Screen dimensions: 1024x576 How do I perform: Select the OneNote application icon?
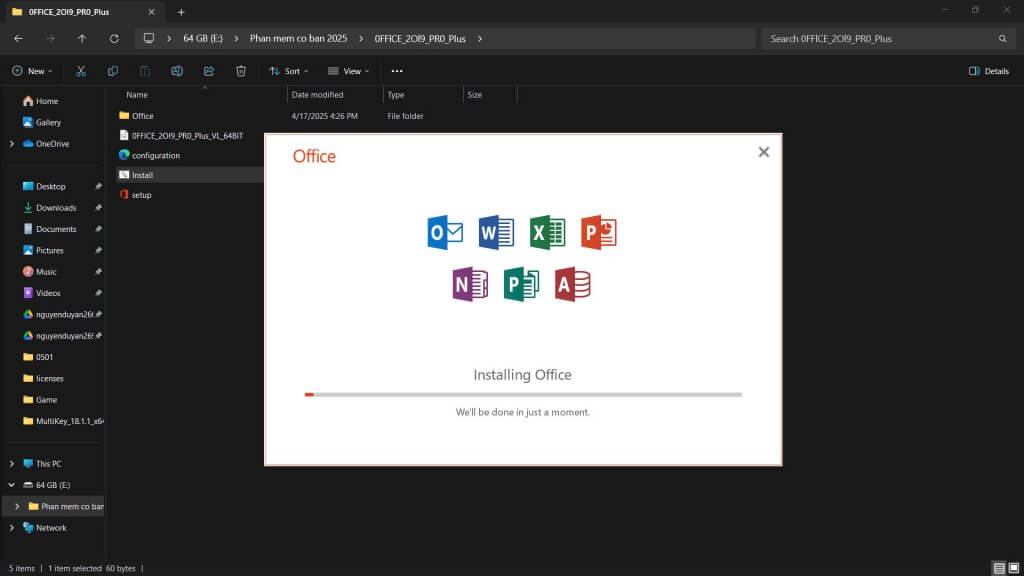[x=470, y=282]
